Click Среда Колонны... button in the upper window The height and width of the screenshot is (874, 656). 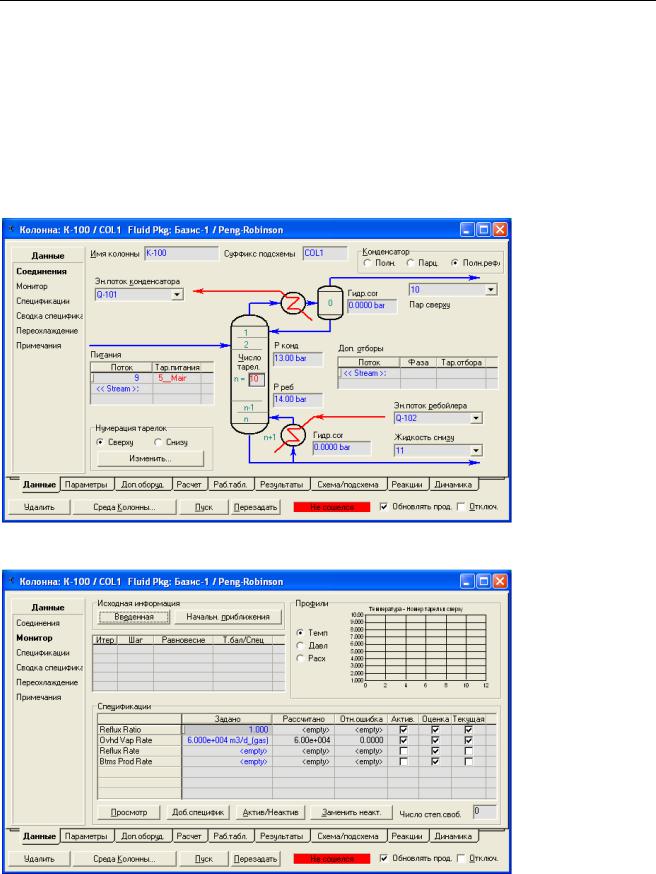point(124,507)
